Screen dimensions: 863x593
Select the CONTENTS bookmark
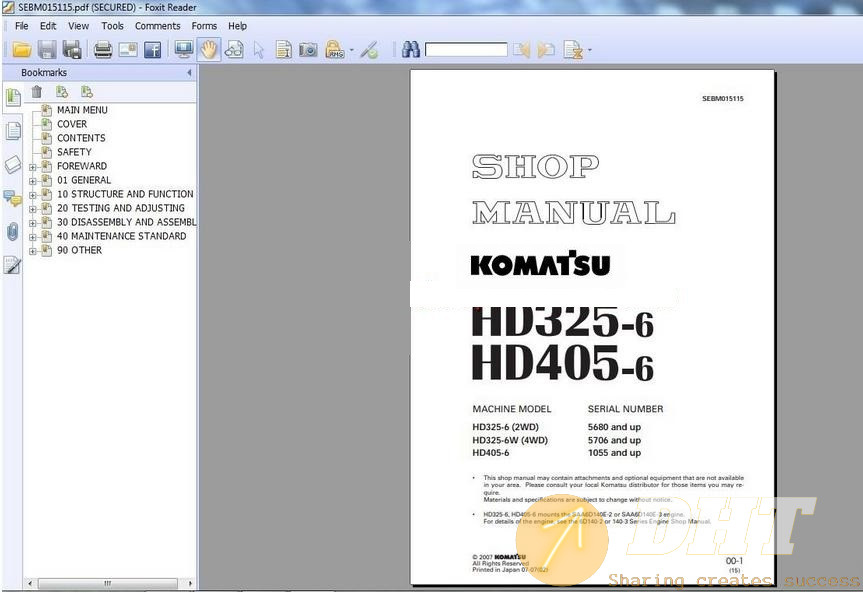pyautogui.click(x=81, y=138)
